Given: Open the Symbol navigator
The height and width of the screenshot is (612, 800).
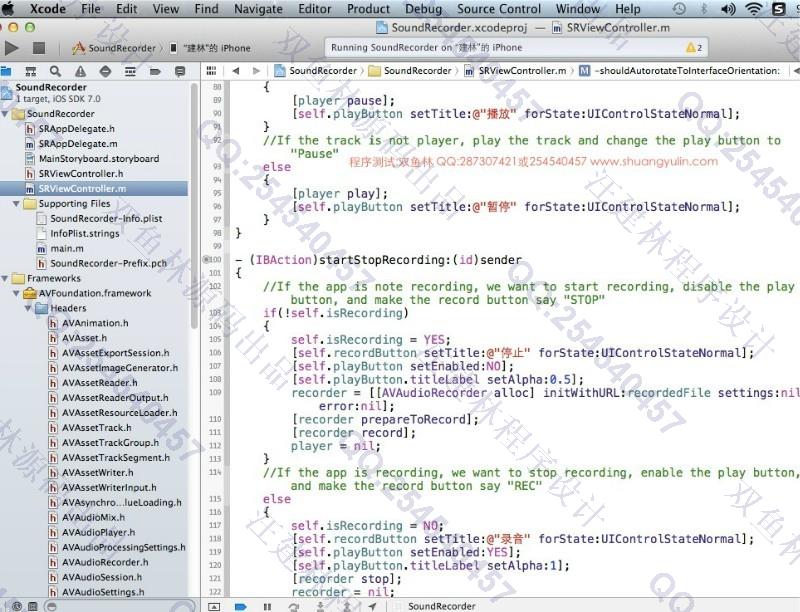Looking at the screenshot, I should 31,71.
